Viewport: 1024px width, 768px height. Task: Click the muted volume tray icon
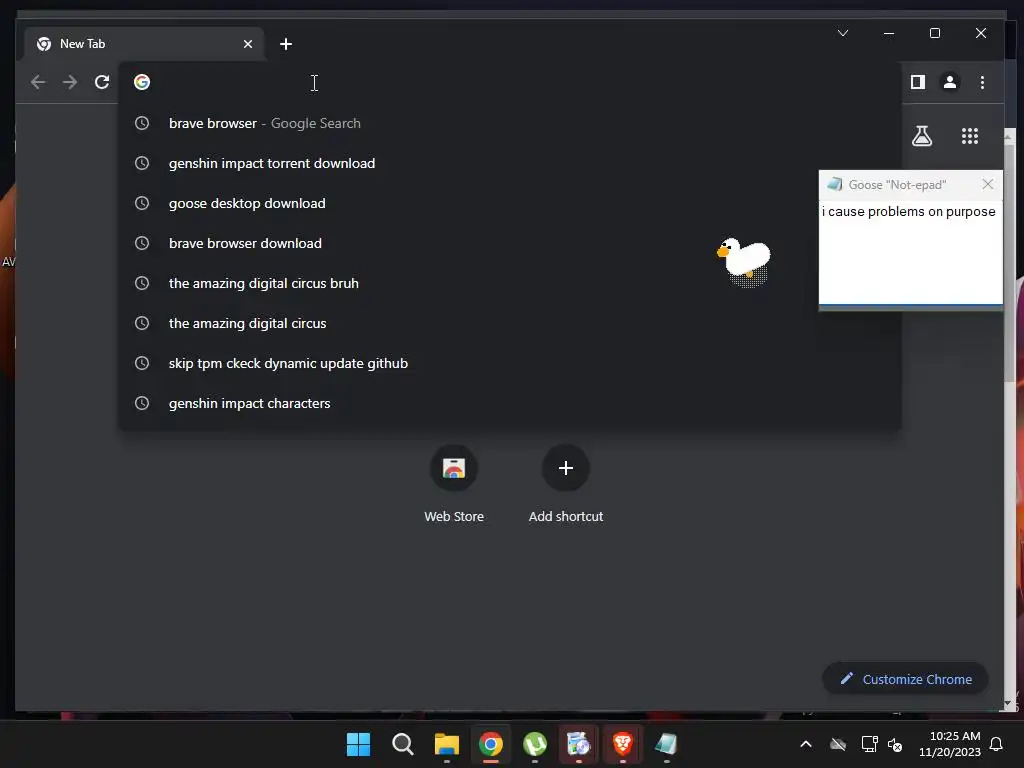(895, 744)
